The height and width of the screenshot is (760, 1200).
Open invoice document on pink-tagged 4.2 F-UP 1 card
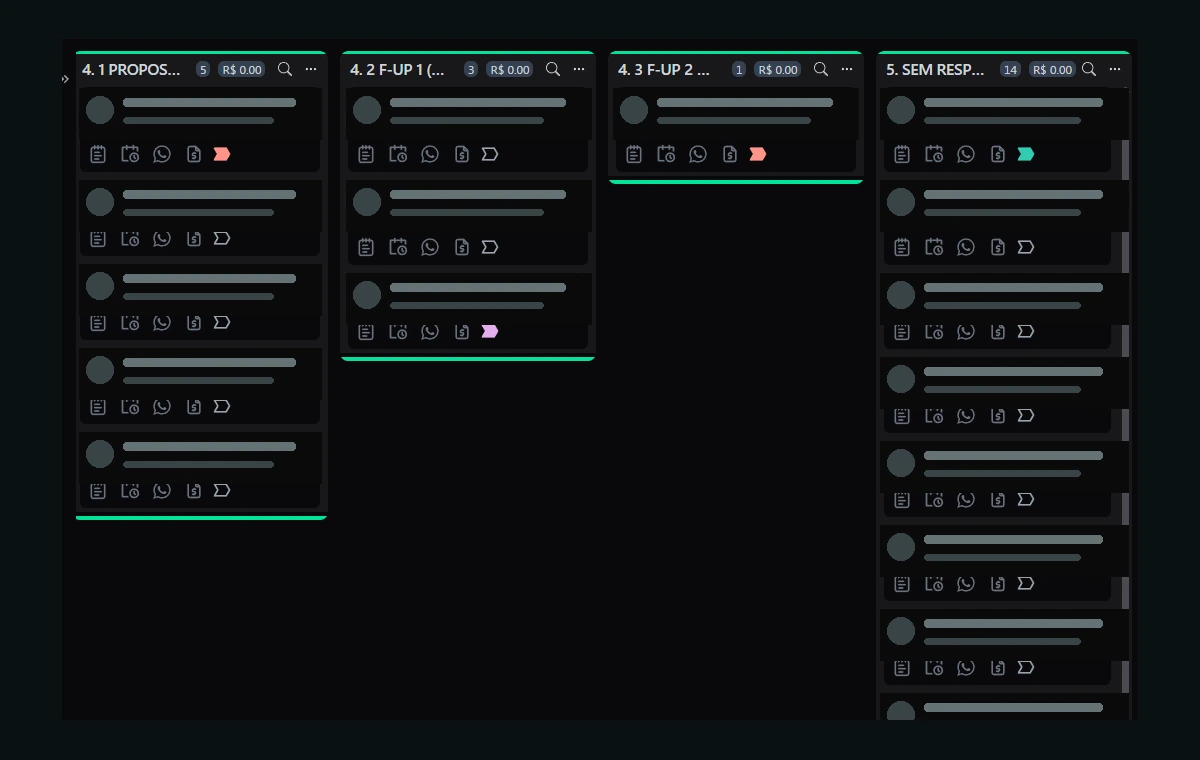pyautogui.click(x=462, y=331)
